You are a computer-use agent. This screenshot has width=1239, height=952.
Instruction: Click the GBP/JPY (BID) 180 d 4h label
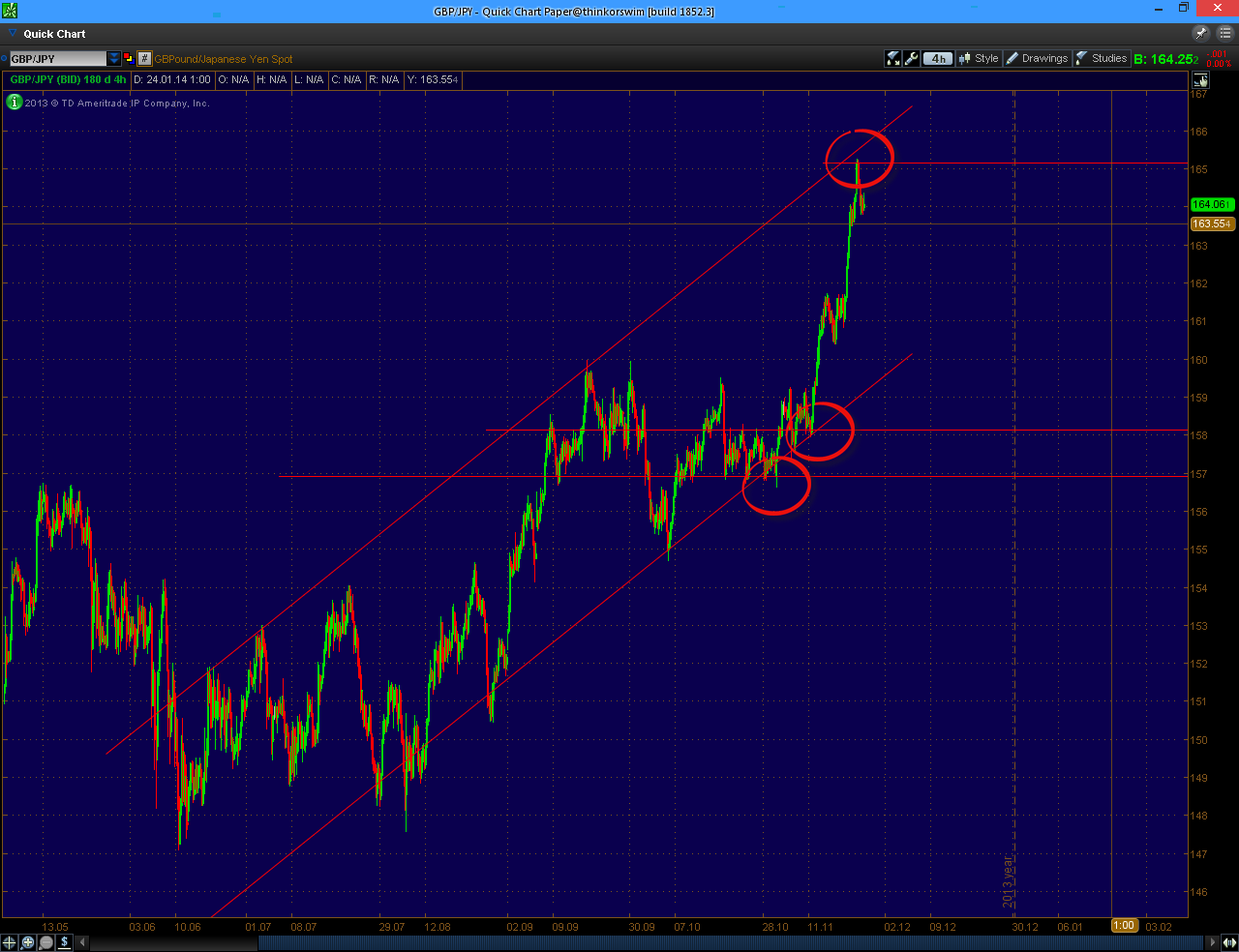68,80
